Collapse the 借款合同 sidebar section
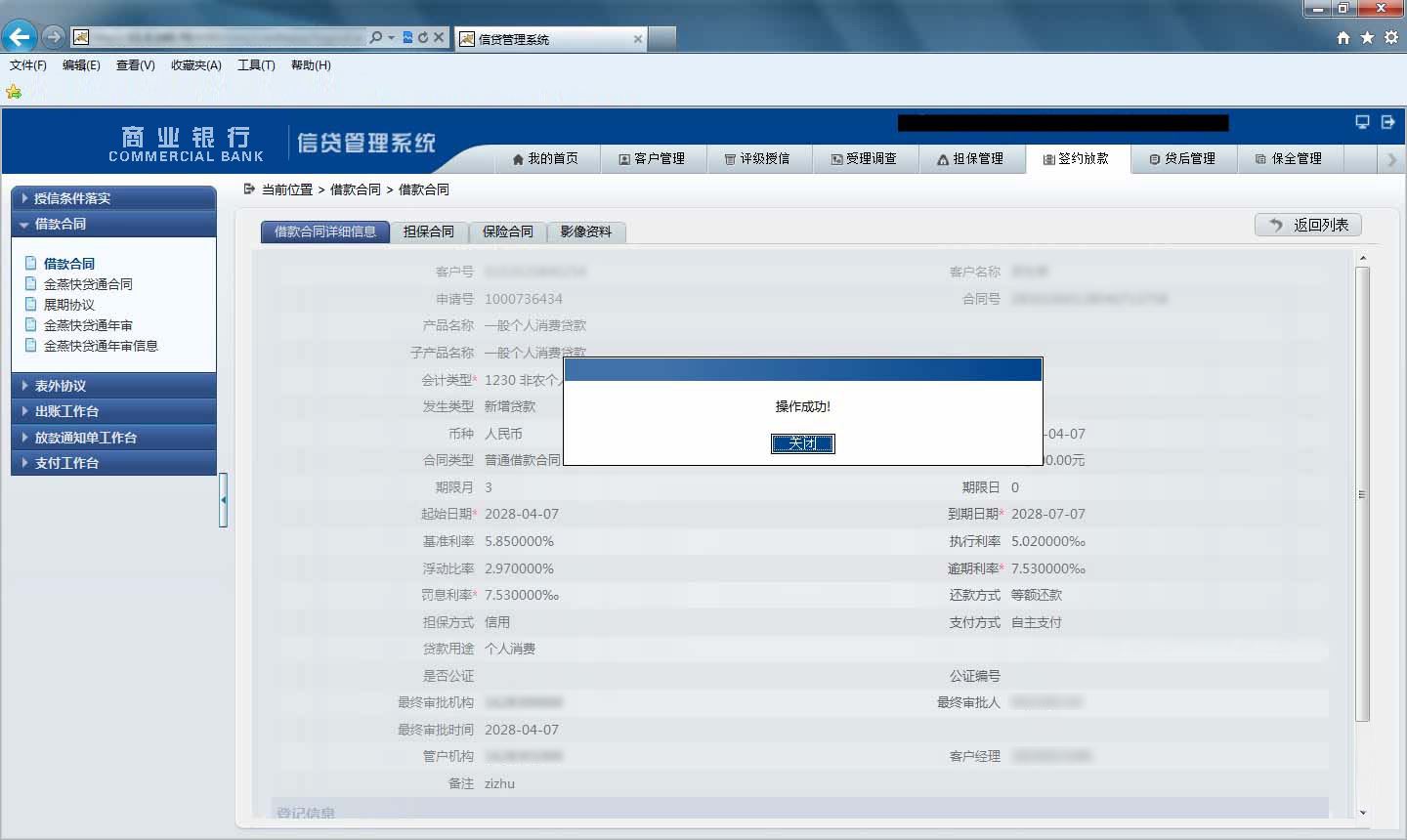 [113, 224]
